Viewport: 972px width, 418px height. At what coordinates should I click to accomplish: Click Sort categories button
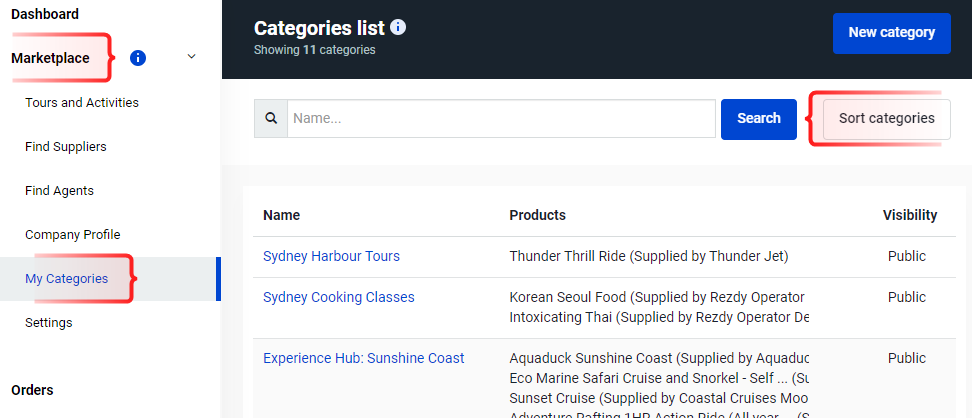point(886,118)
